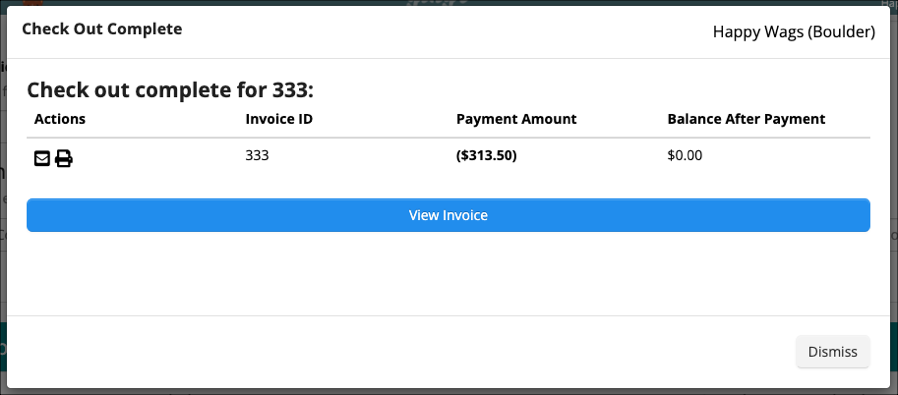Select the 'Check out complete for 333' heading

[171, 90]
